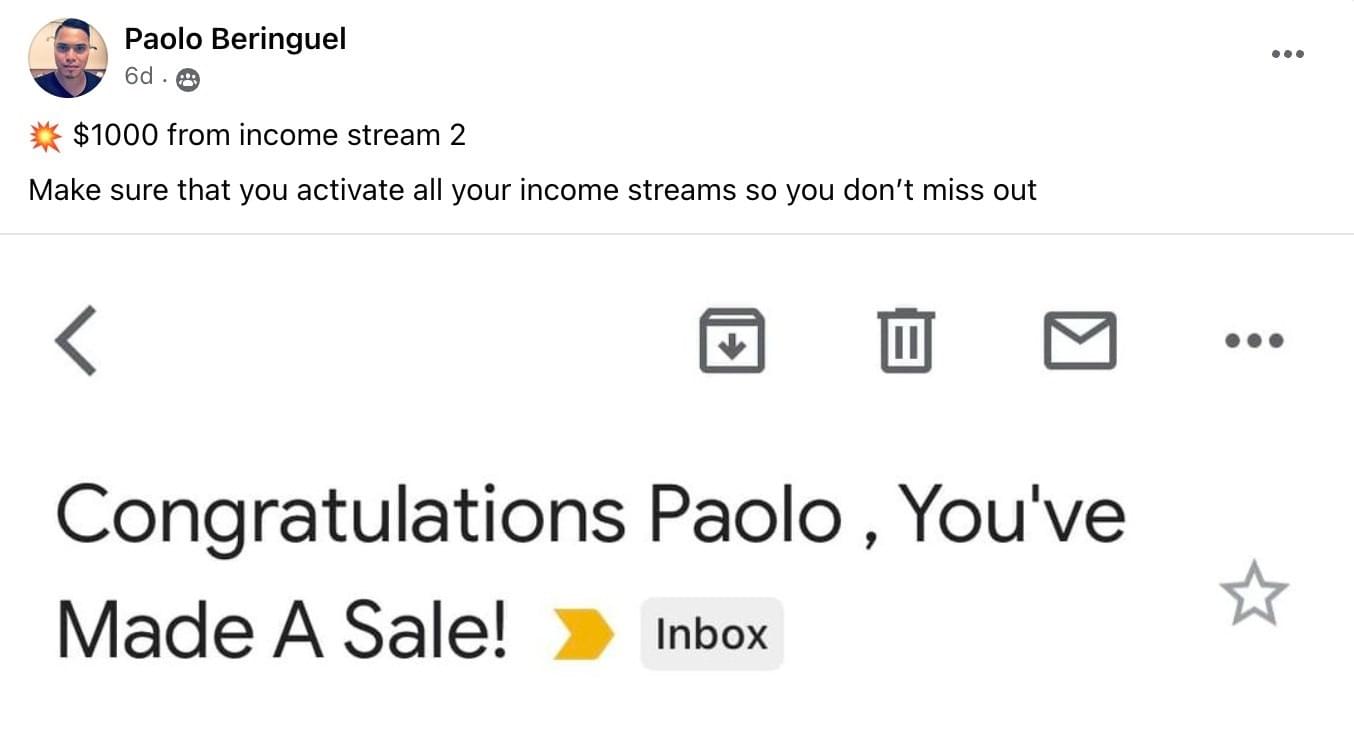Mark email unread via envelope icon

[x=1080, y=340]
